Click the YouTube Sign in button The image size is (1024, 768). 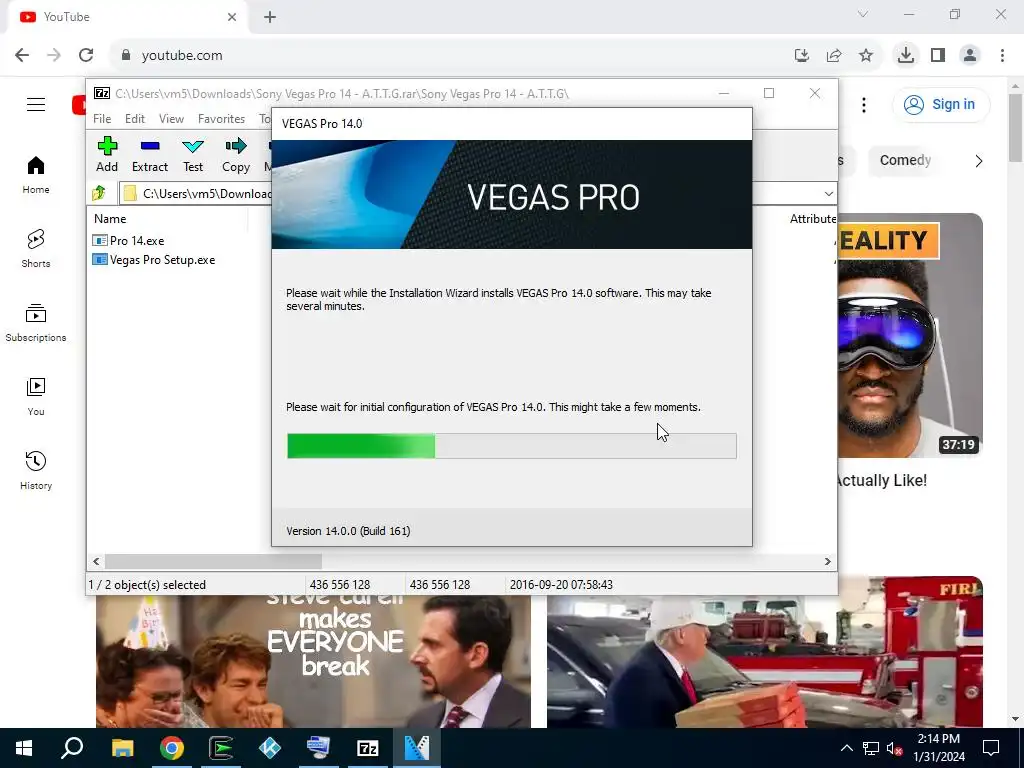pyautogui.click(x=941, y=104)
